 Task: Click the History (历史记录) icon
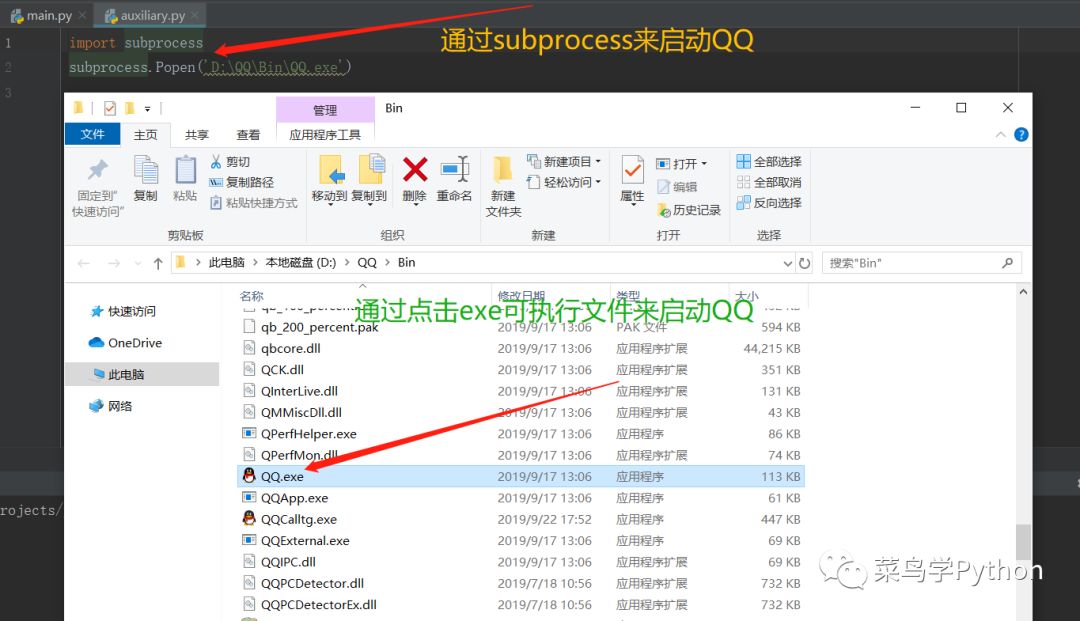664,210
